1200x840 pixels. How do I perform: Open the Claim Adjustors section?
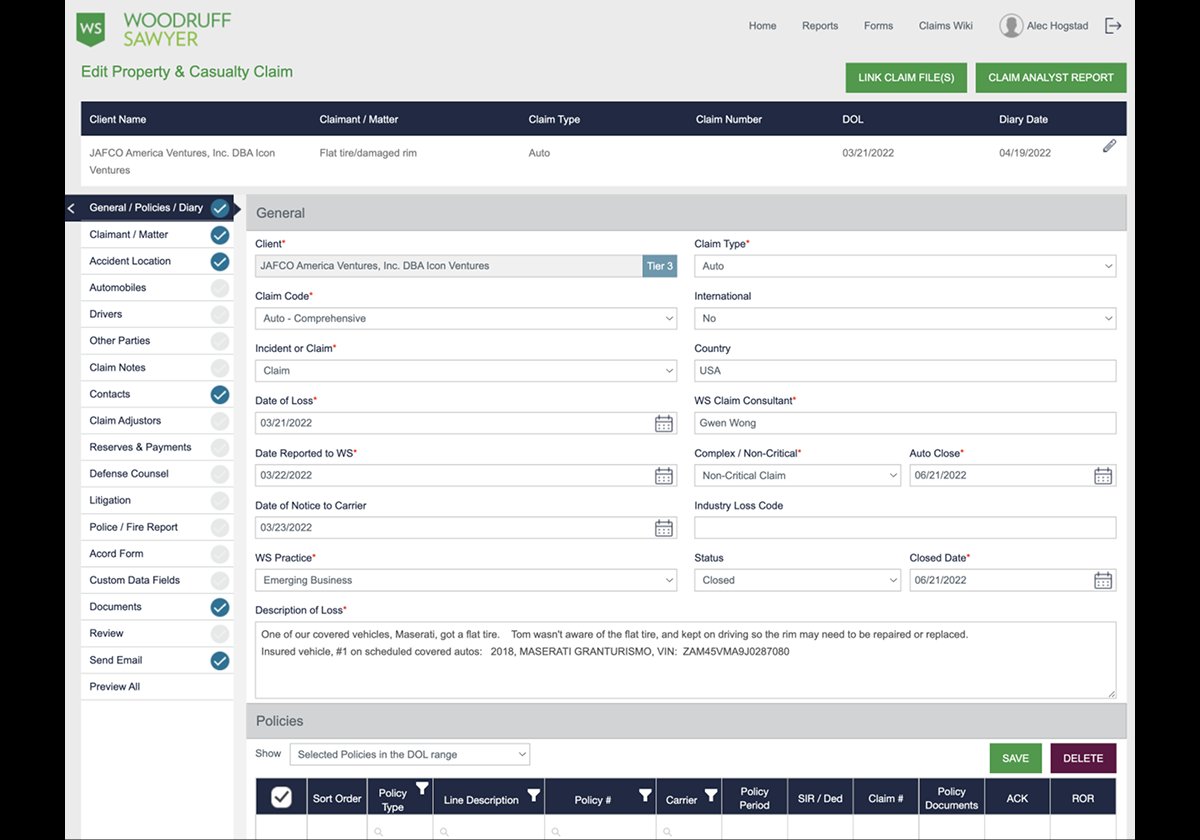pos(157,420)
